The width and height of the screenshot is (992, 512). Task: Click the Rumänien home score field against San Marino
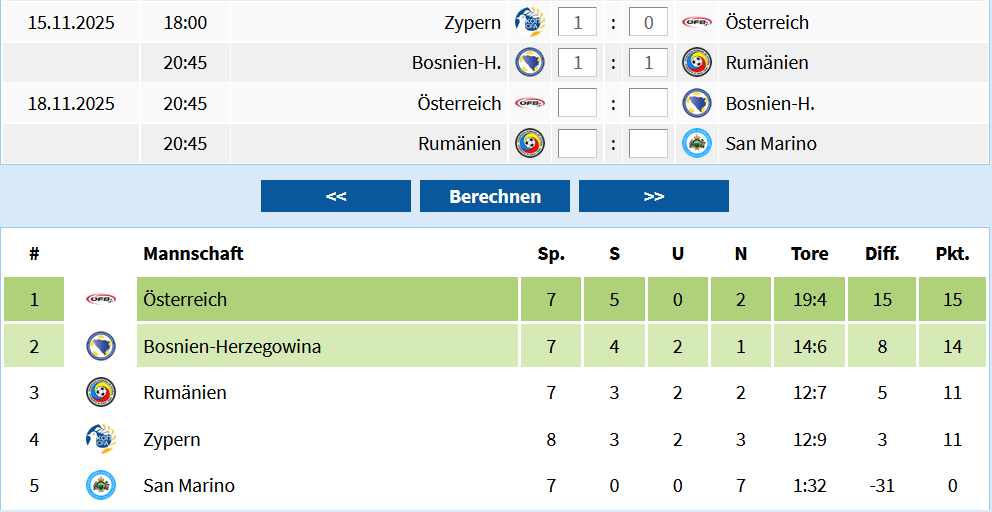[x=577, y=143]
